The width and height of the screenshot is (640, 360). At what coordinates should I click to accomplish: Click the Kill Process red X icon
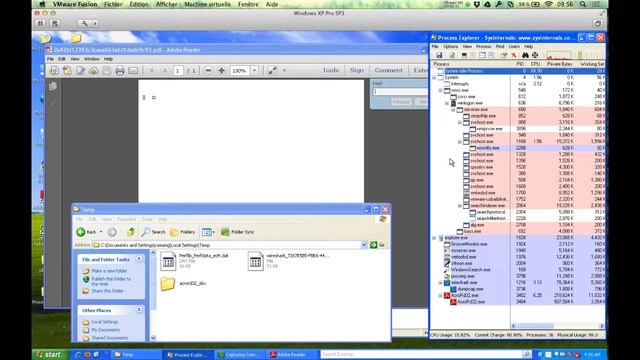click(x=514, y=55)
